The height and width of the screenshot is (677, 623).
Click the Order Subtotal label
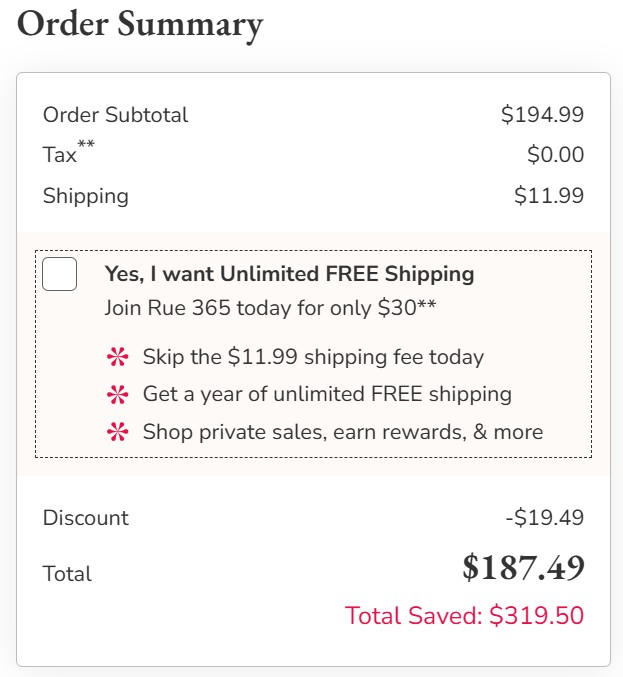(115, 115)
